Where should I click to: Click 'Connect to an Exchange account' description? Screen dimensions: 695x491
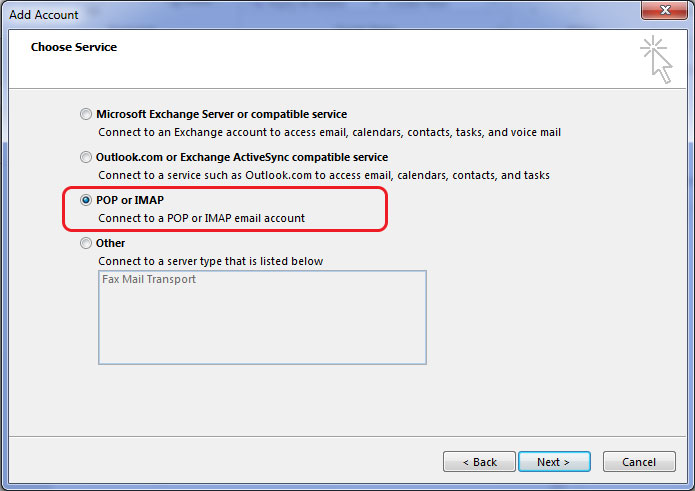pyautogui.click(x=329, y=132)
